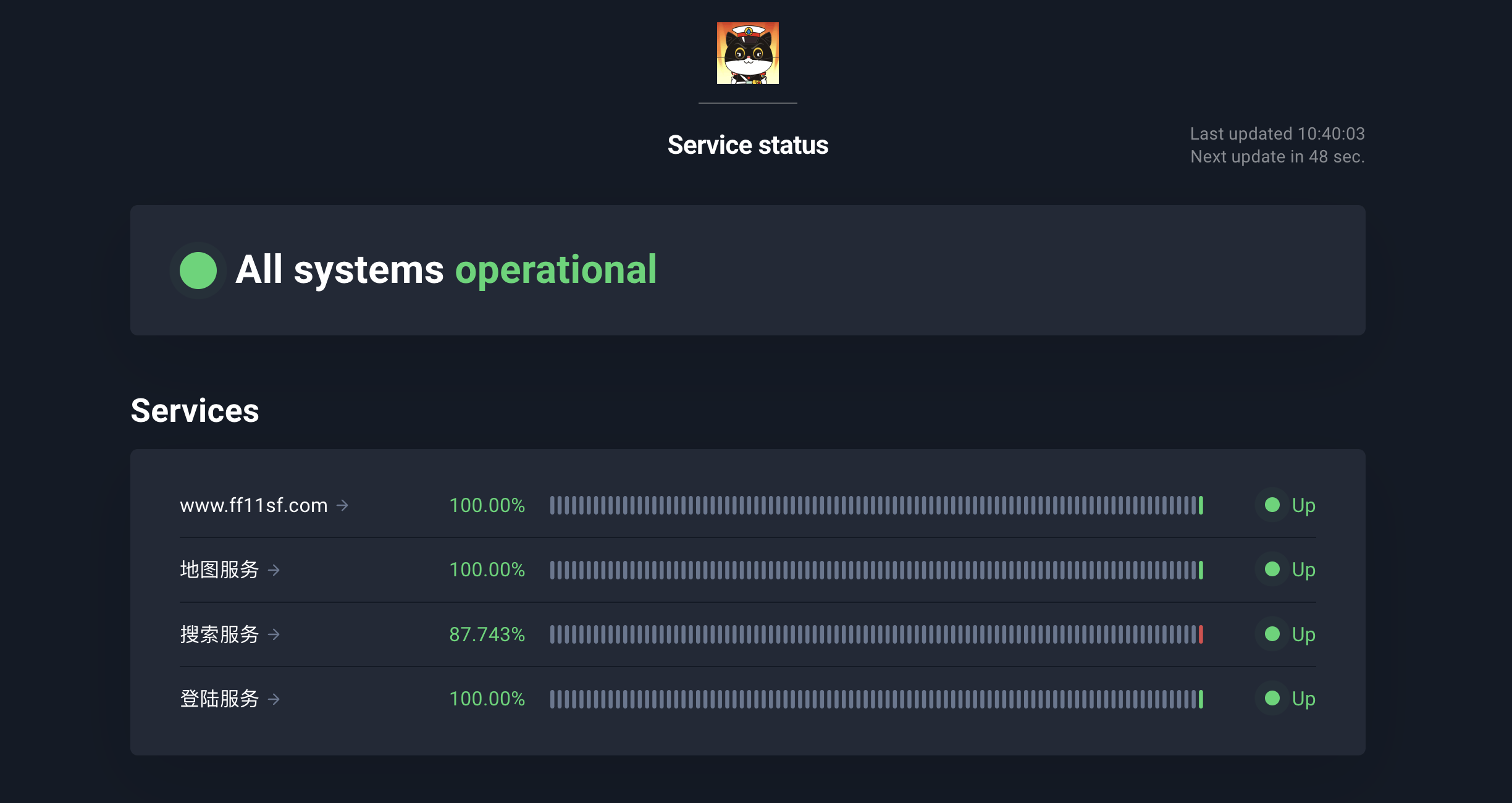Click the green Up dot for 登陆服务
Viewport: 1512px width, 803px height.
click(1272, 699)
